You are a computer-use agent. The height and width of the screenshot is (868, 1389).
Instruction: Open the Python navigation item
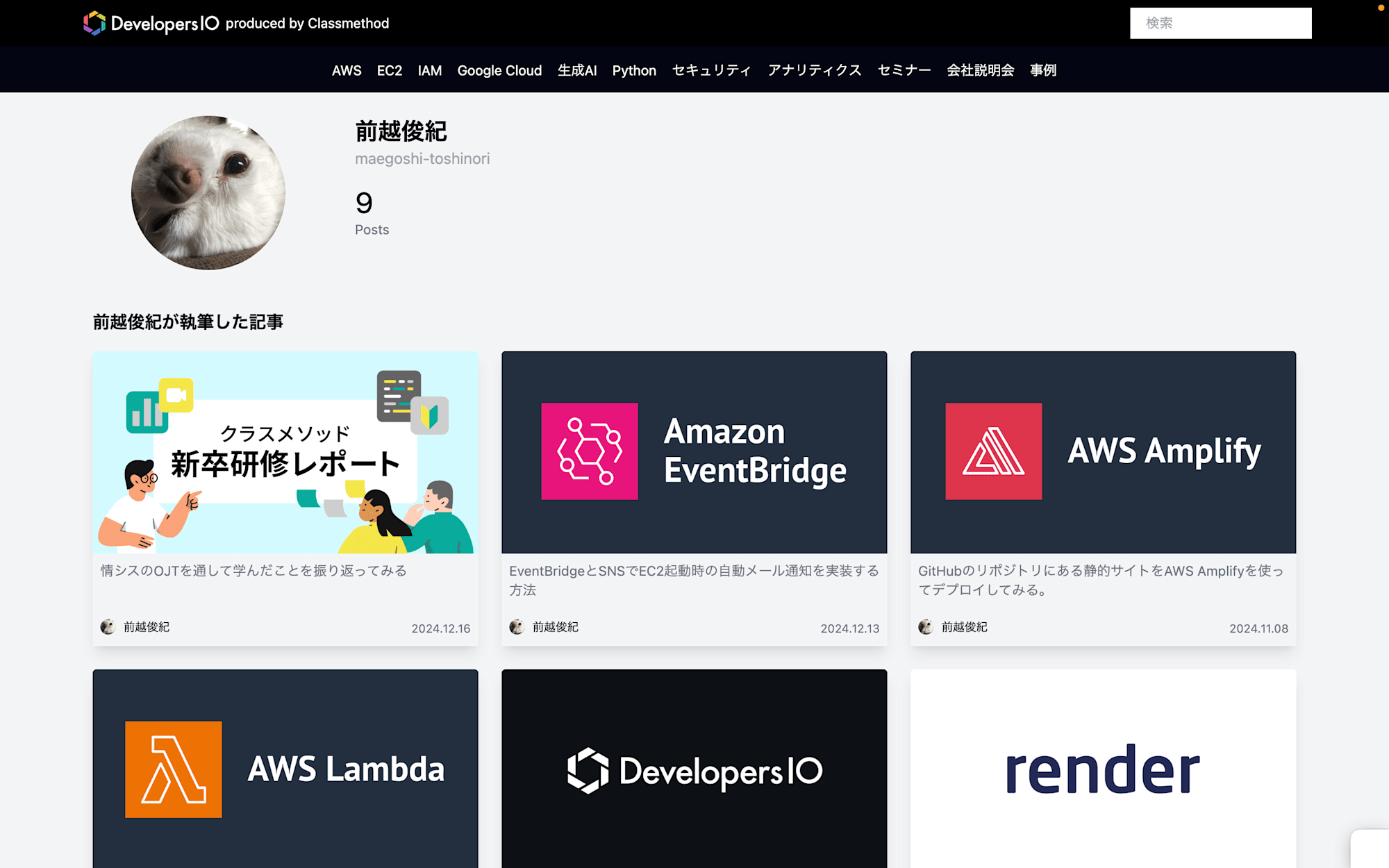click(634, 70)
